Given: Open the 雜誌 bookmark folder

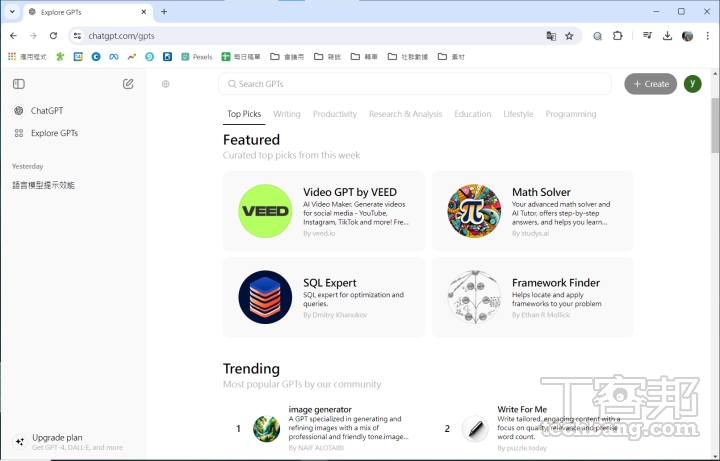Looking at the screenshot, I should coord(327,56).
